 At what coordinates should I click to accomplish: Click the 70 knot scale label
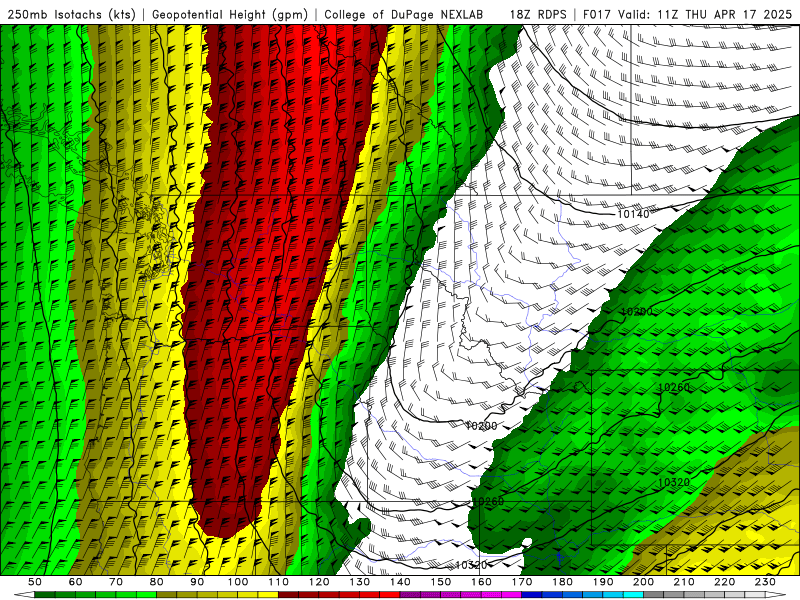click(x=116, y=582)
